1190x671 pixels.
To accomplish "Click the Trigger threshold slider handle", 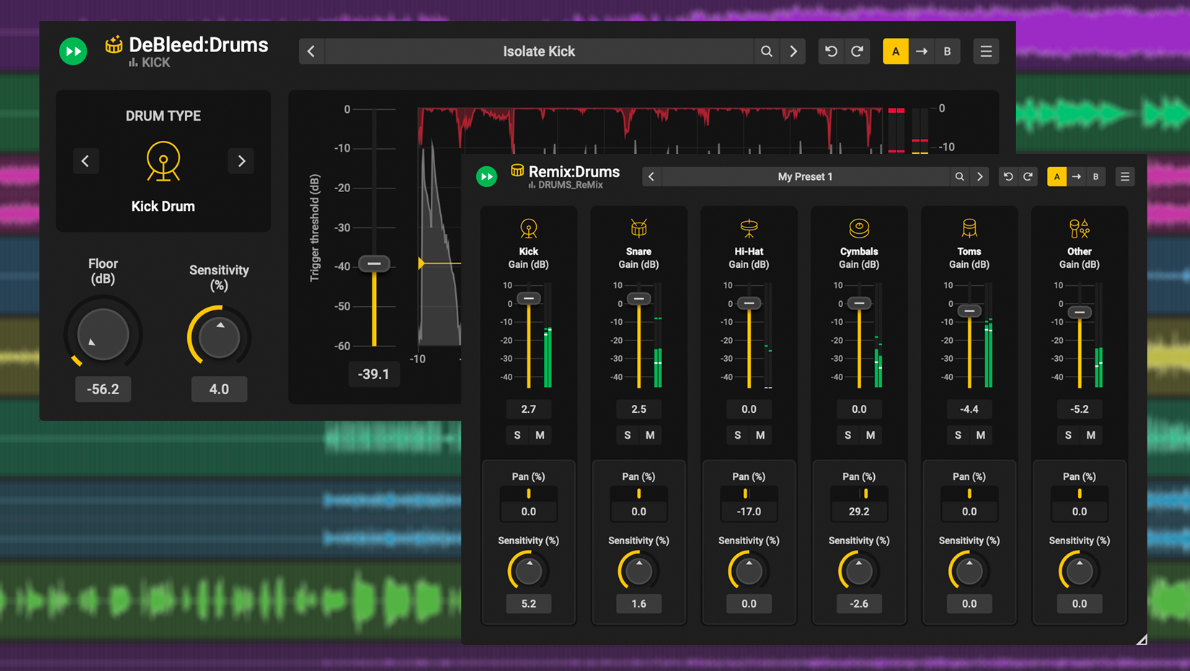I will tap(374, 263).
